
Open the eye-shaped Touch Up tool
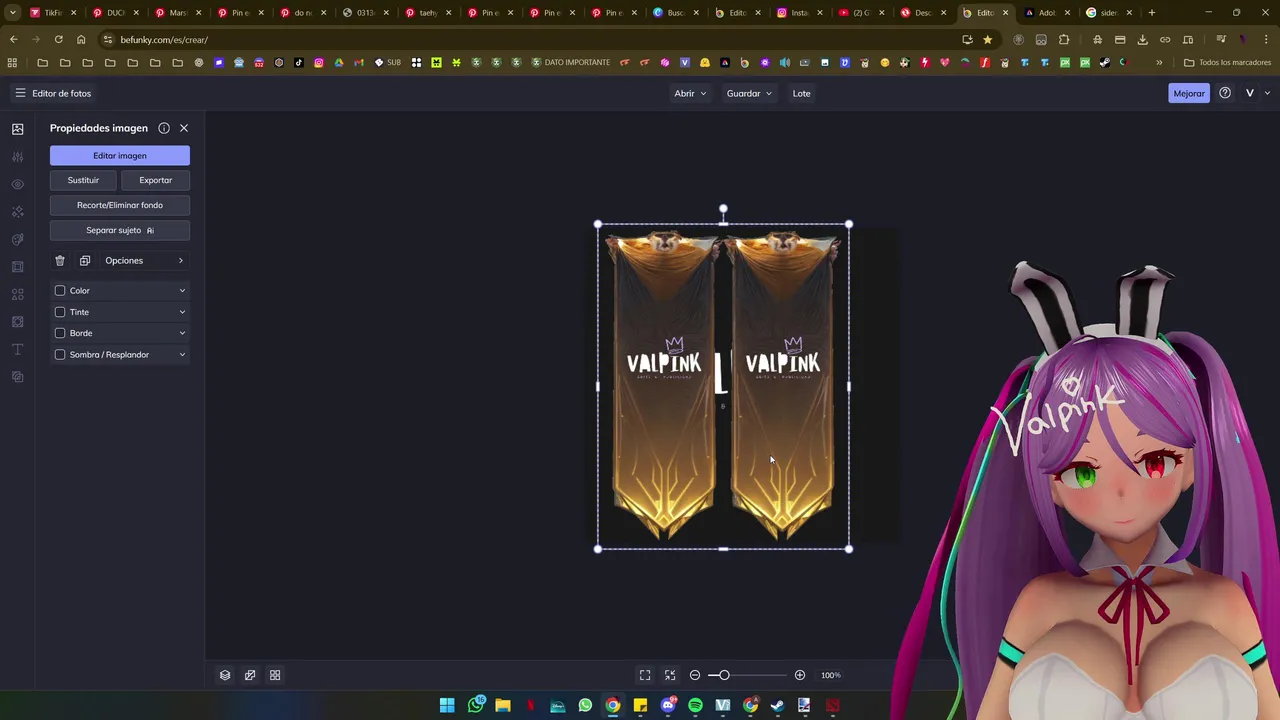[17, 184]
